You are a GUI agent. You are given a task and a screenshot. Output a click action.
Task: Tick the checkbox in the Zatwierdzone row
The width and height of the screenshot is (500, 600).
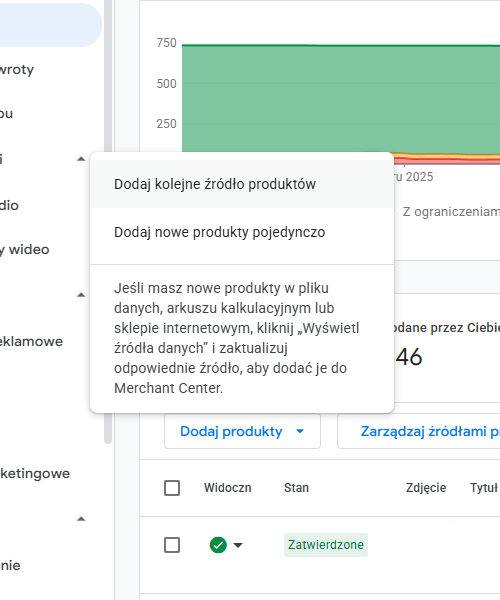click(x=172, y=545)
